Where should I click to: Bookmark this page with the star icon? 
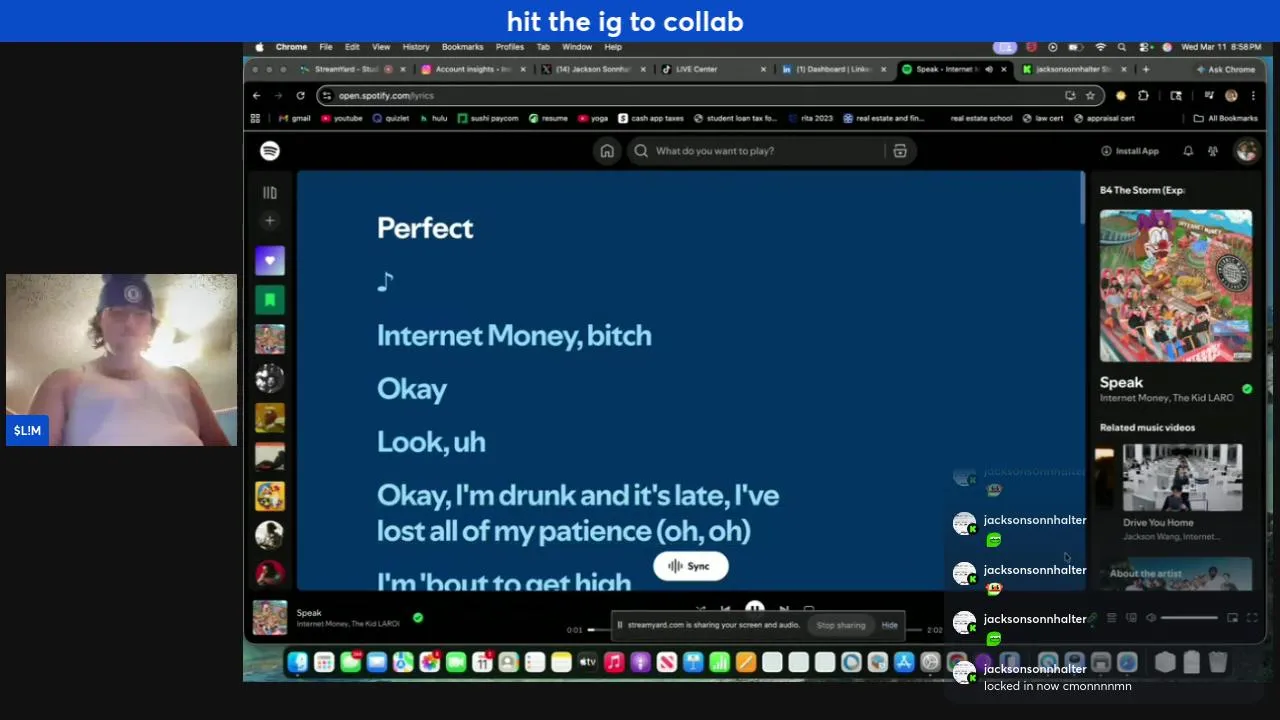[1090, 96]
